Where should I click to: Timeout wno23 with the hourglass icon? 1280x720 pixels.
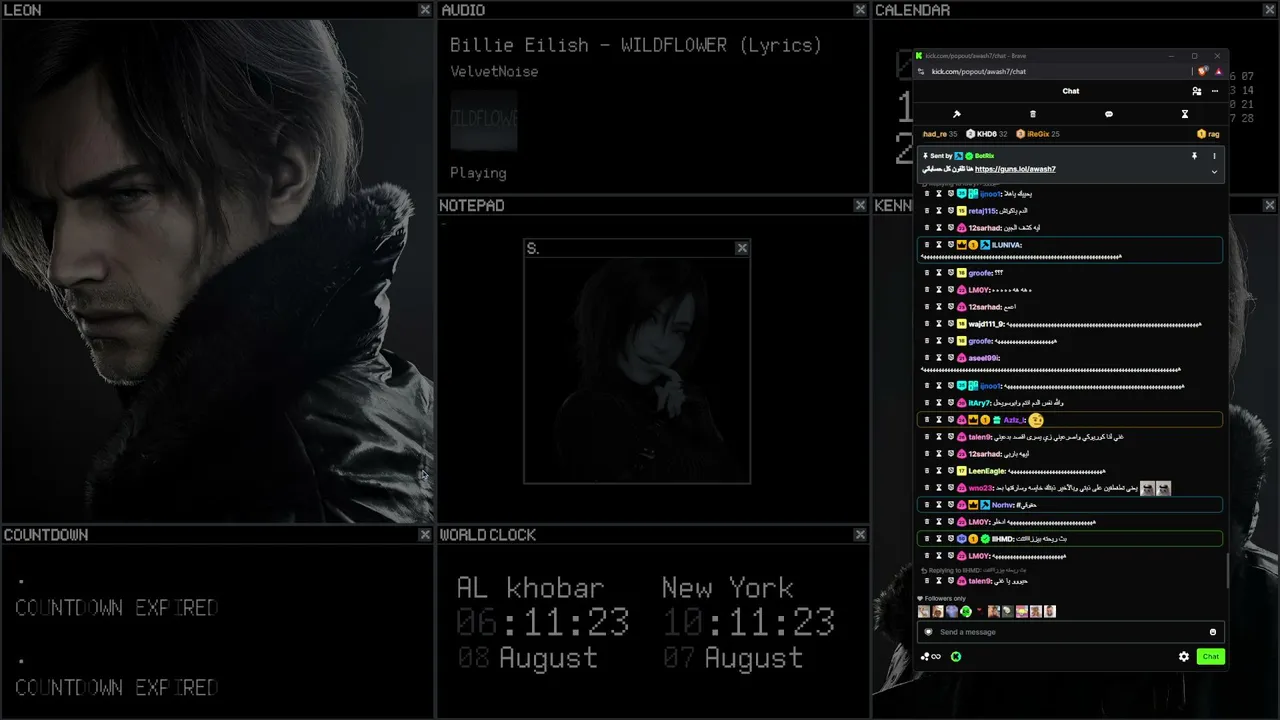point(939,488)
